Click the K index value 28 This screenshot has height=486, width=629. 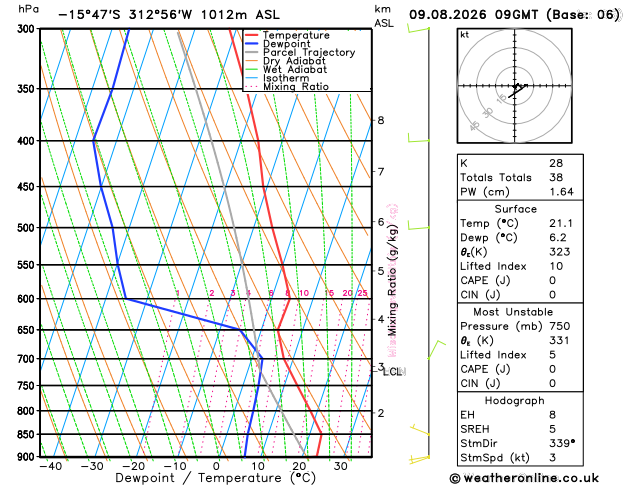coord(556,163)
